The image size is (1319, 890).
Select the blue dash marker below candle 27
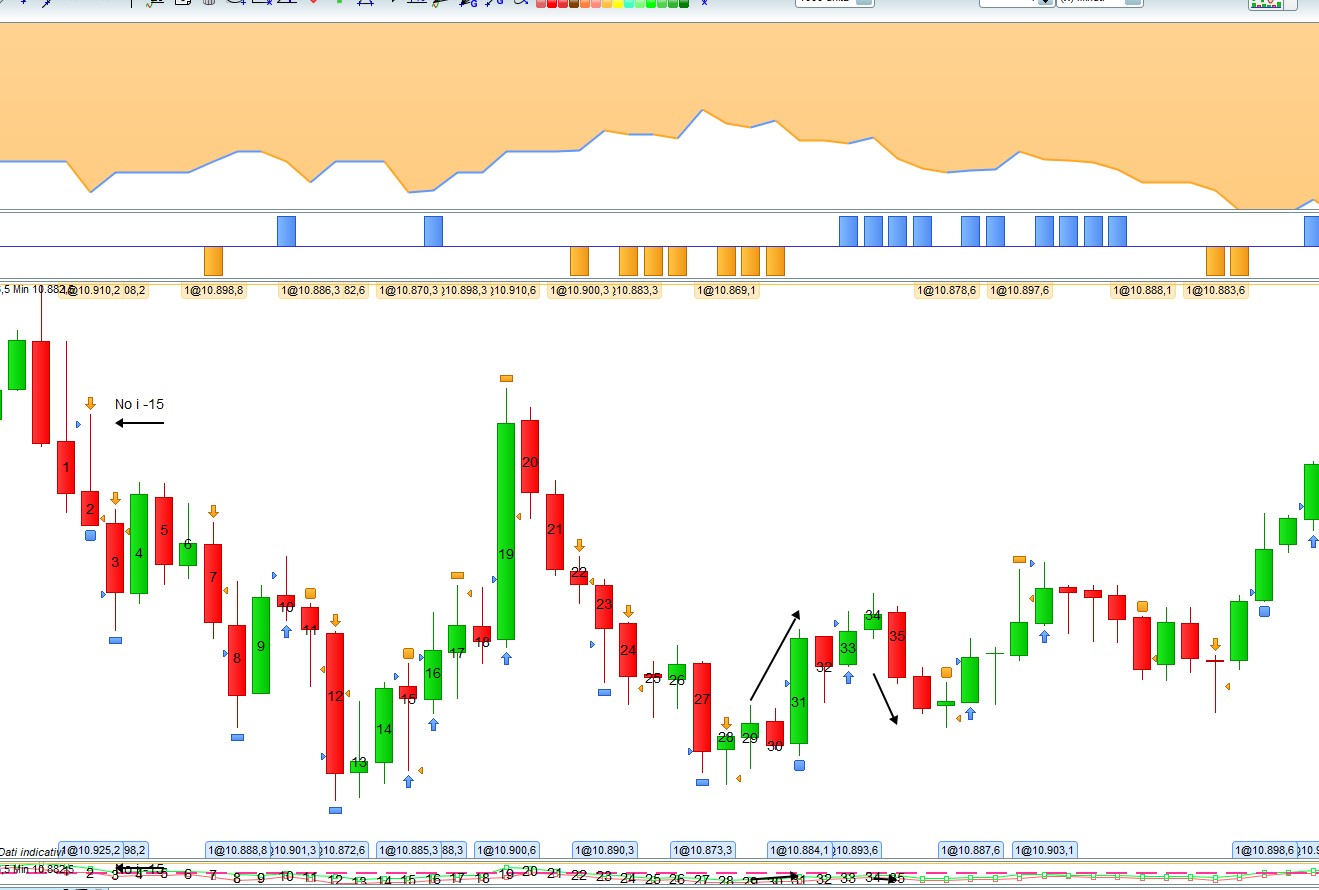click(702, 782)
